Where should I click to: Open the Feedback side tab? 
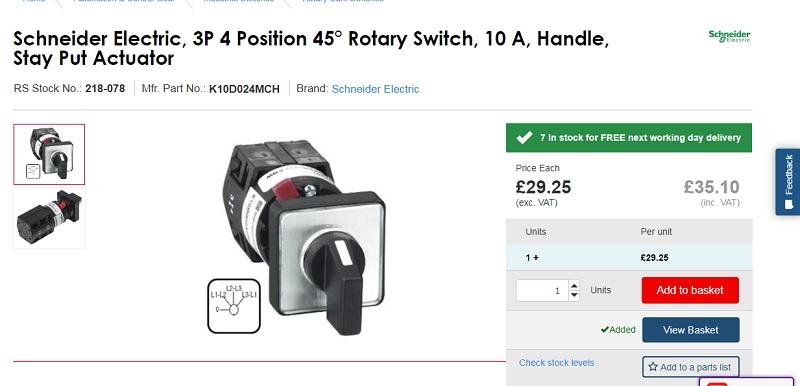(788, 182)
